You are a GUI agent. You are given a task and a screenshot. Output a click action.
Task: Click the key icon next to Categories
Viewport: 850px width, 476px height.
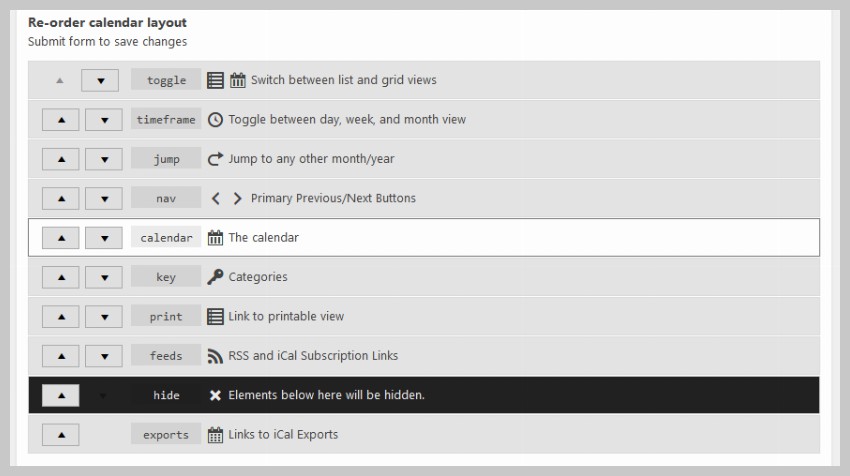(x=215, y=277)
